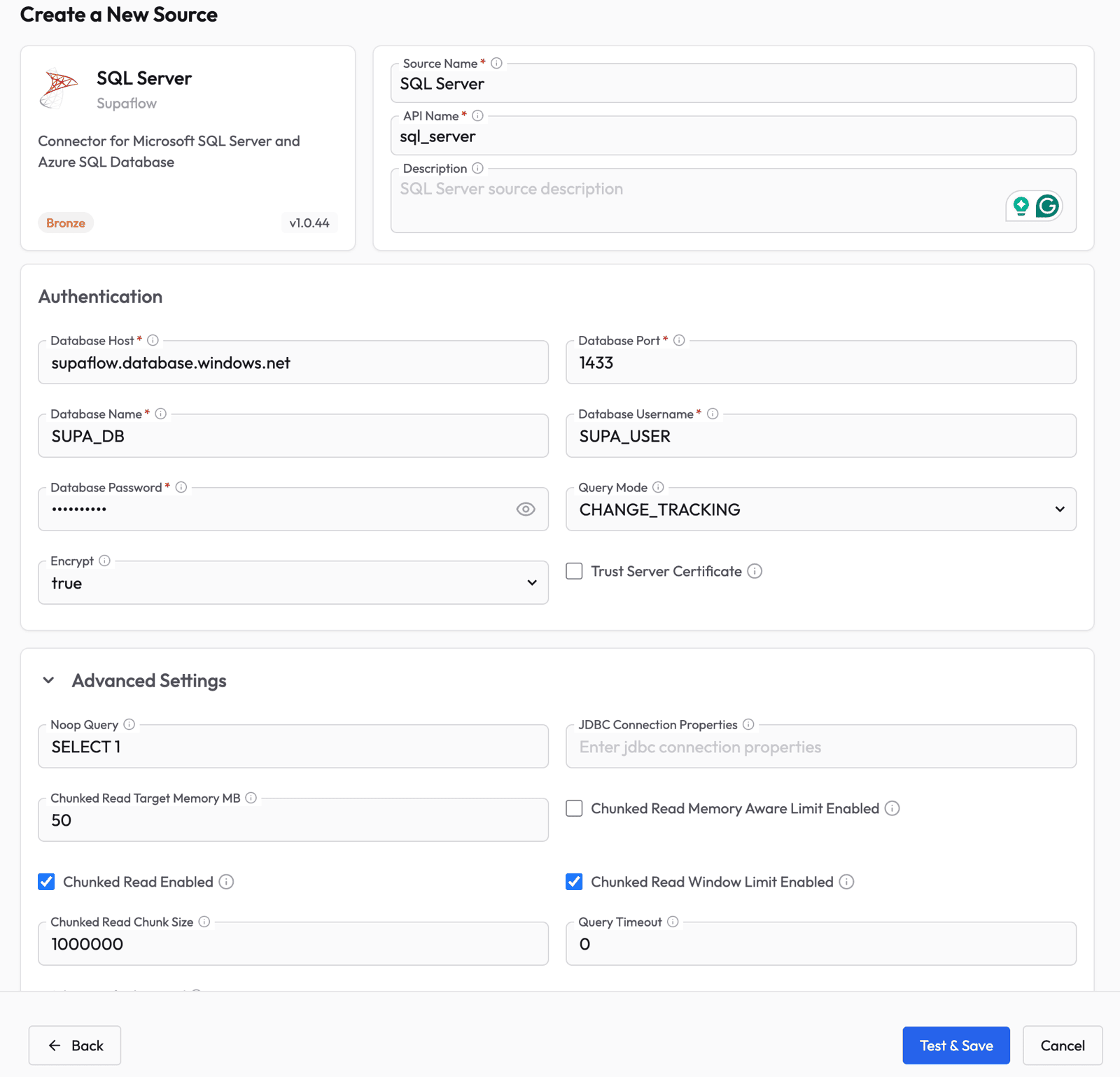Collapse the Advanced Settings section

coord(48,680)
